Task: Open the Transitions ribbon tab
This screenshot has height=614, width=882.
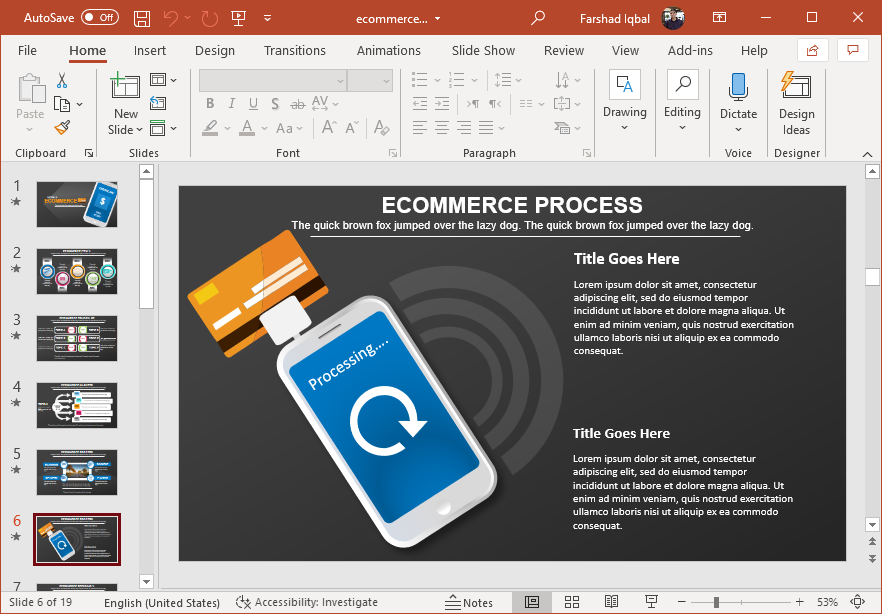Action: (x=294, y=51)
